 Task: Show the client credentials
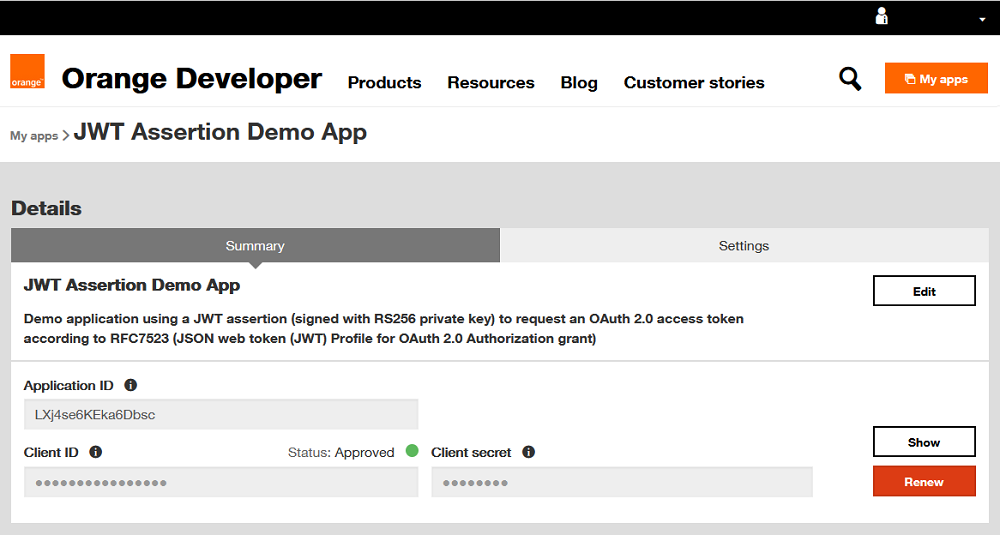pos(924,442)
